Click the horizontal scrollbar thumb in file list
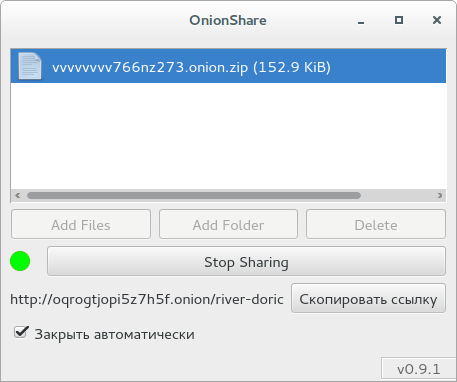Image resolution: width=457 pixels, height=382 pixels. point(194,195)
